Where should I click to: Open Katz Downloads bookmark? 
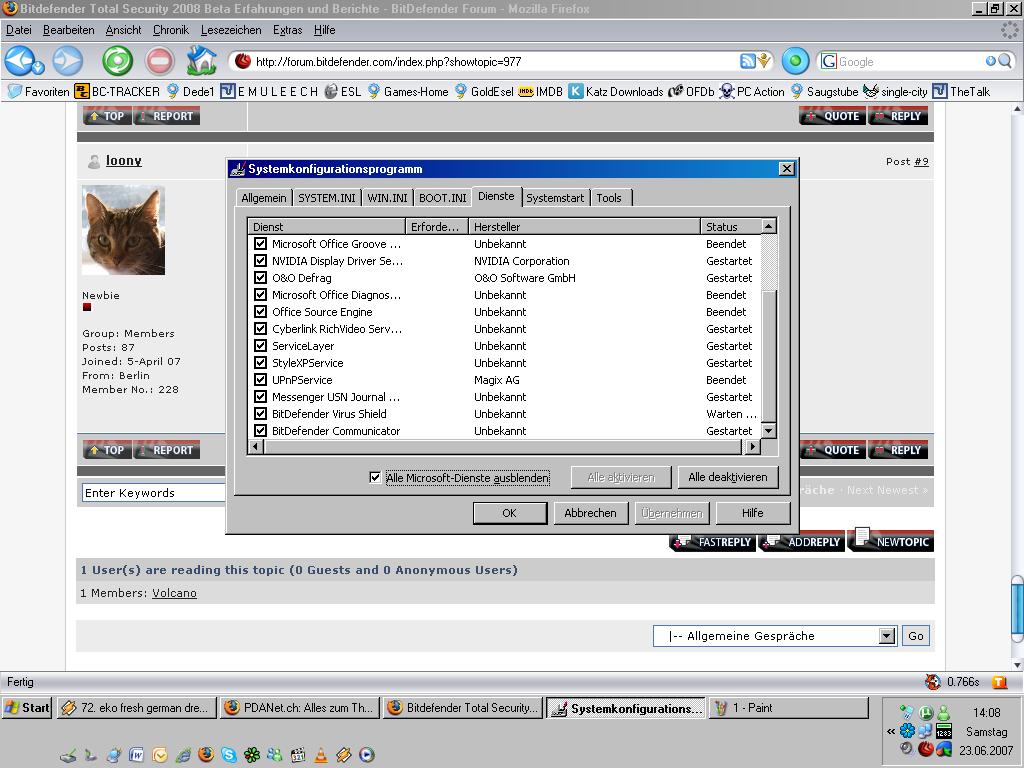(x=616, y=91)
